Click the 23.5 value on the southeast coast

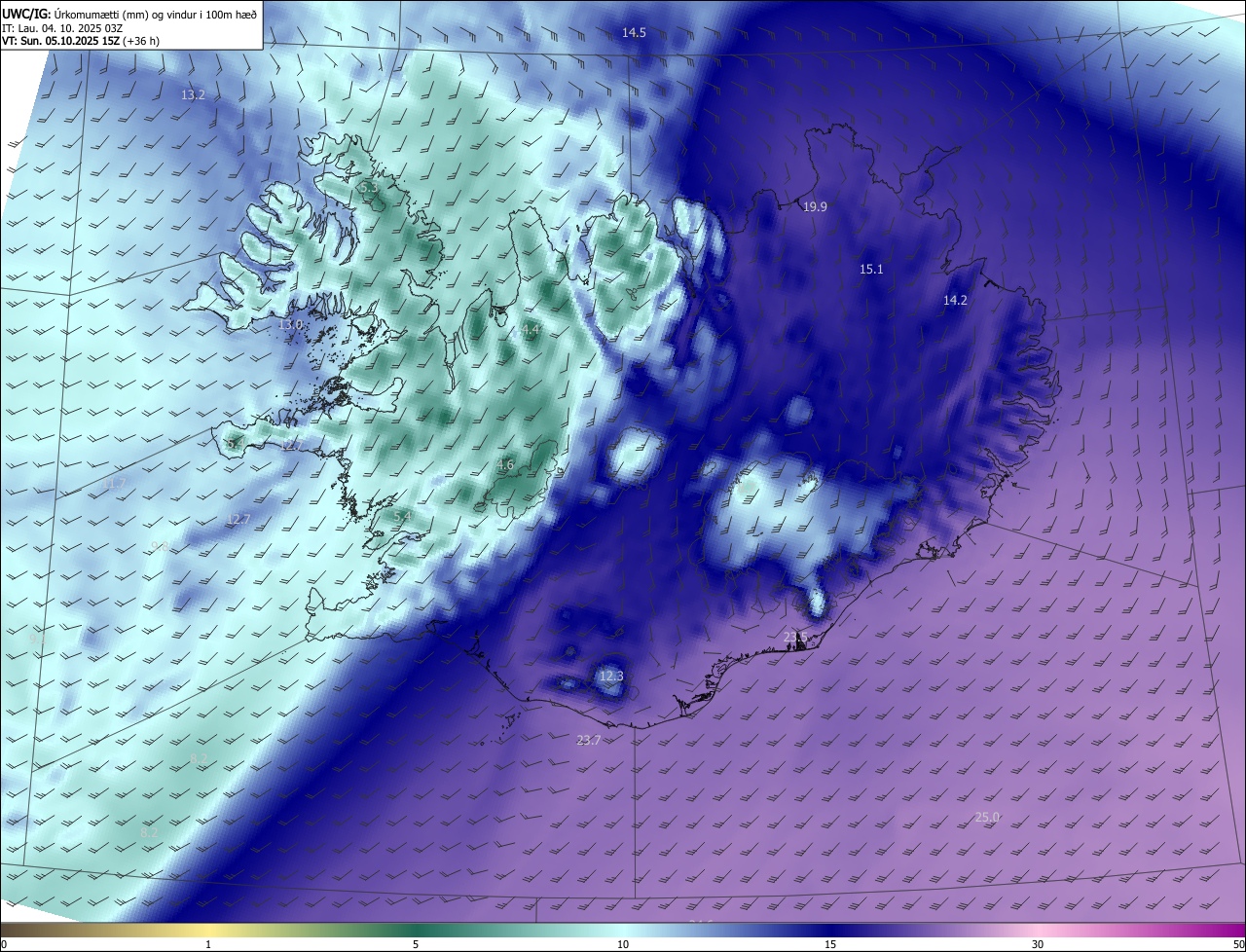(795, 638)
